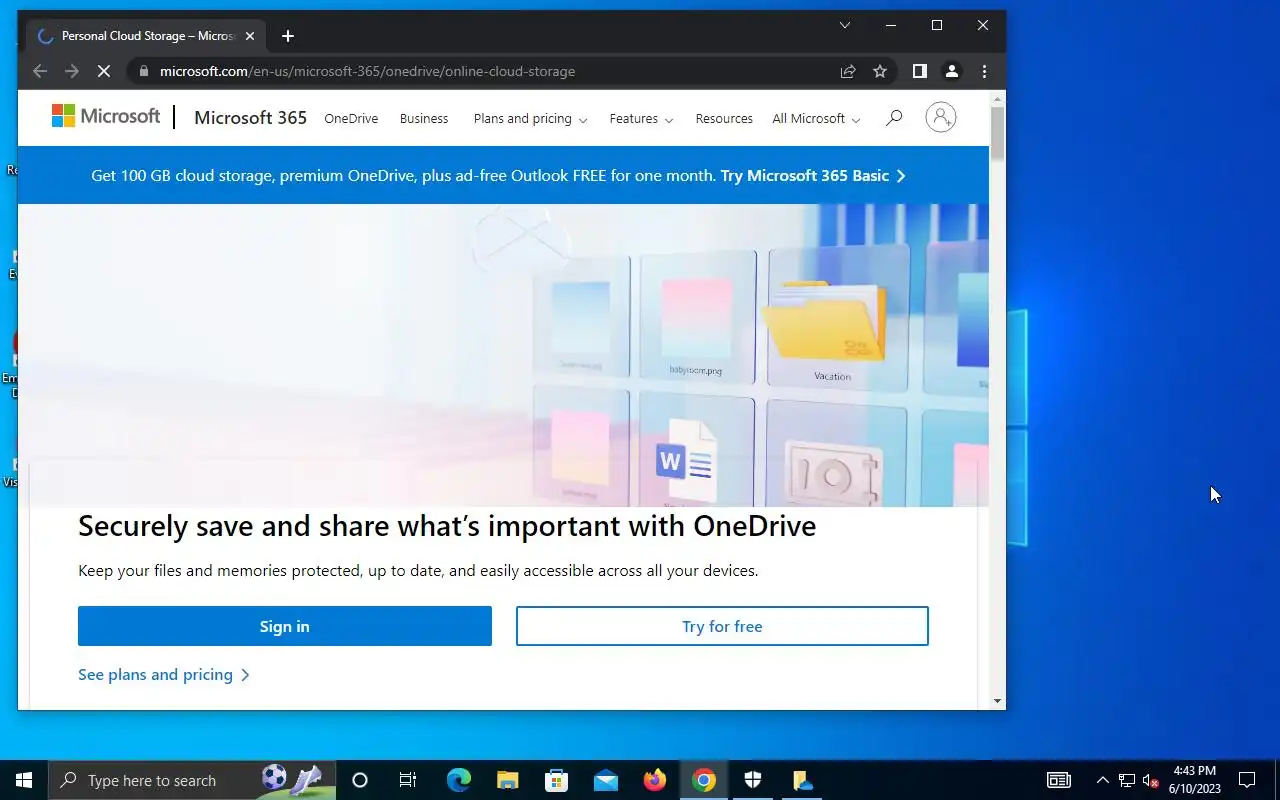Open Chrome tab search chevron

pyautogui.click(x=845, y=25)
